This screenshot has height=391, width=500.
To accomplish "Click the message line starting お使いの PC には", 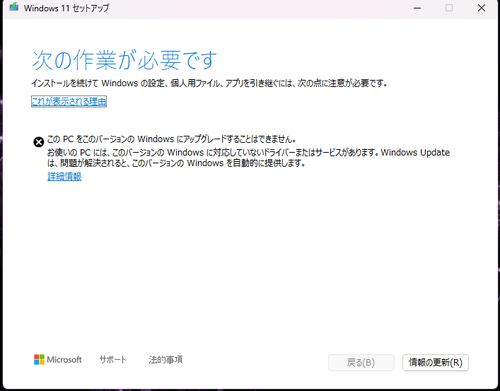I will (x=248, y=153).
